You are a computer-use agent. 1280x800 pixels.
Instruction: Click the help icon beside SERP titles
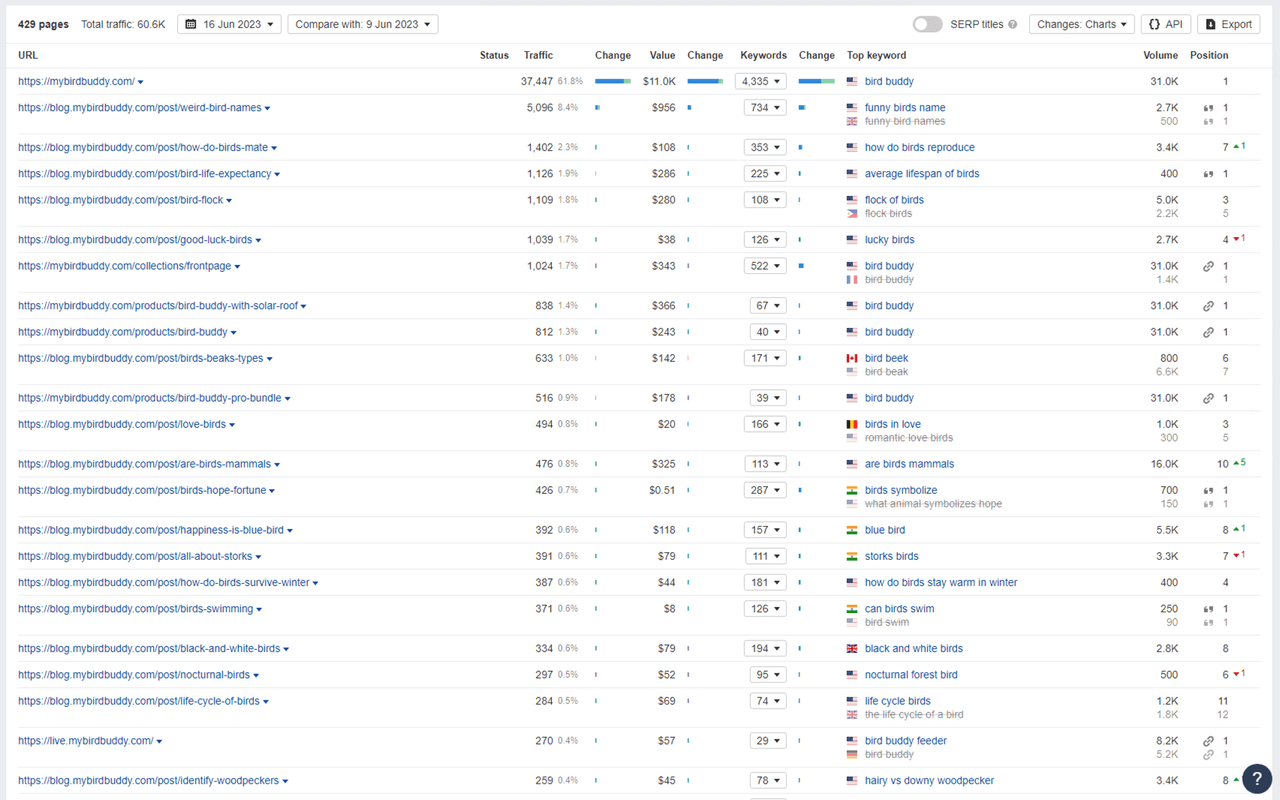(1013, 25)
